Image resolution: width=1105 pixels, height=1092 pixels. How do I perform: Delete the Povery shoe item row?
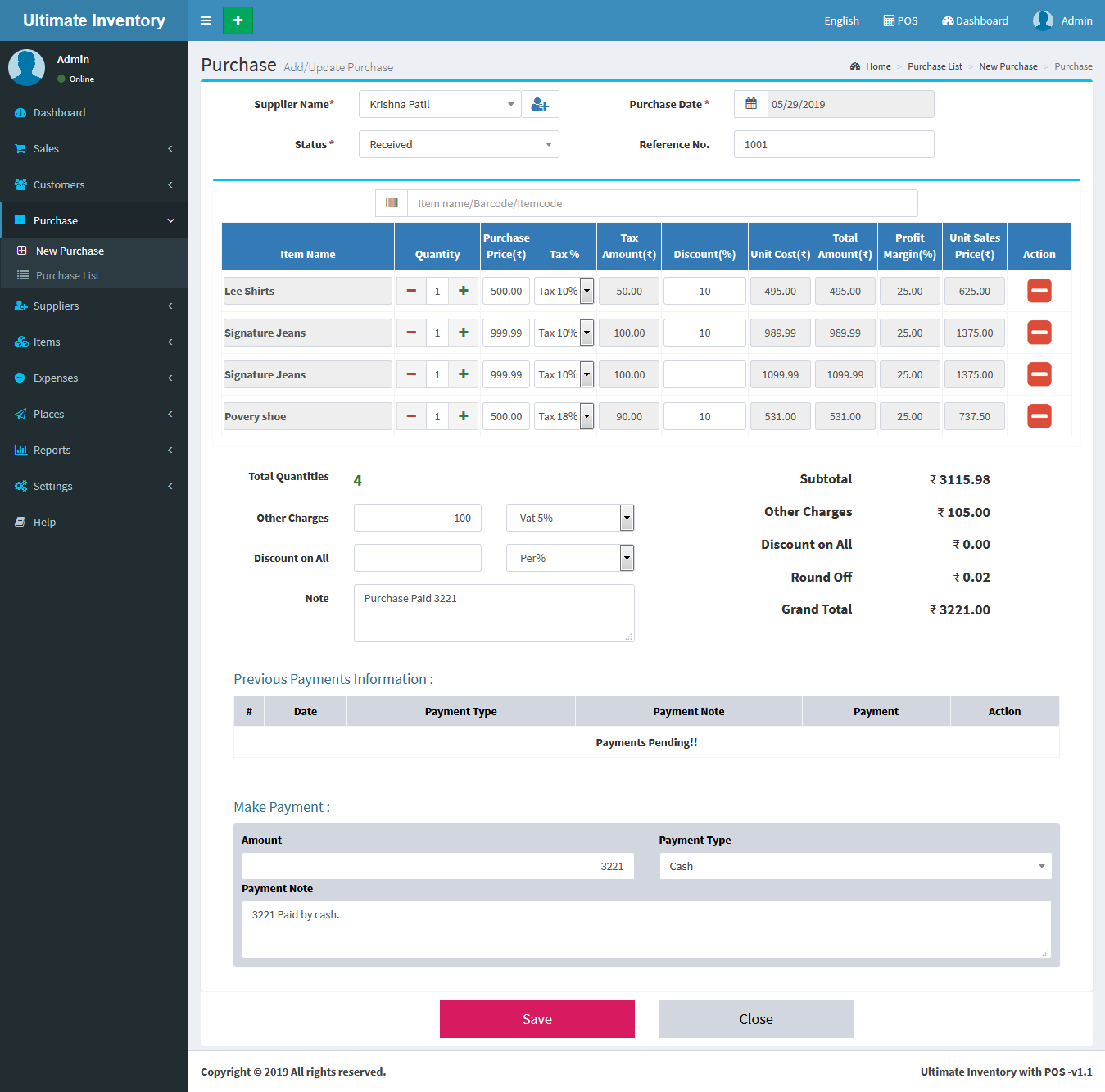coord(1039,416)
